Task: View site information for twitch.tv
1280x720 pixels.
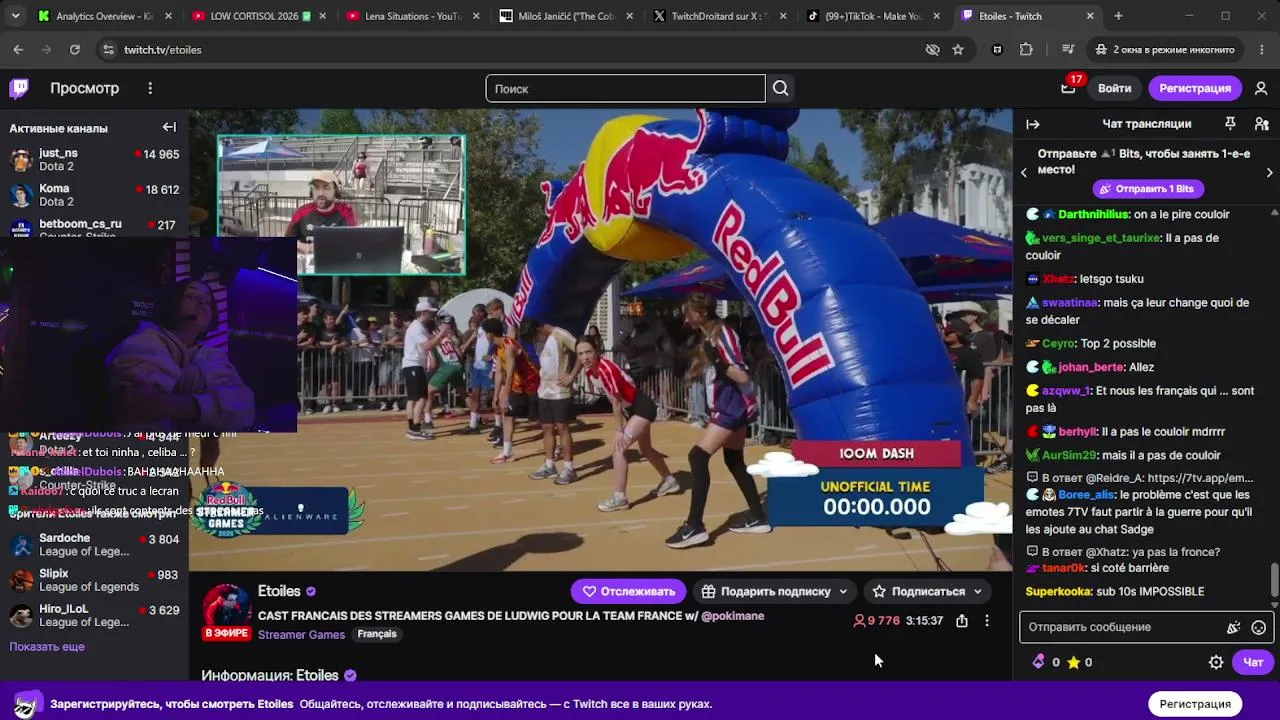Action: [x=108, y=49]
